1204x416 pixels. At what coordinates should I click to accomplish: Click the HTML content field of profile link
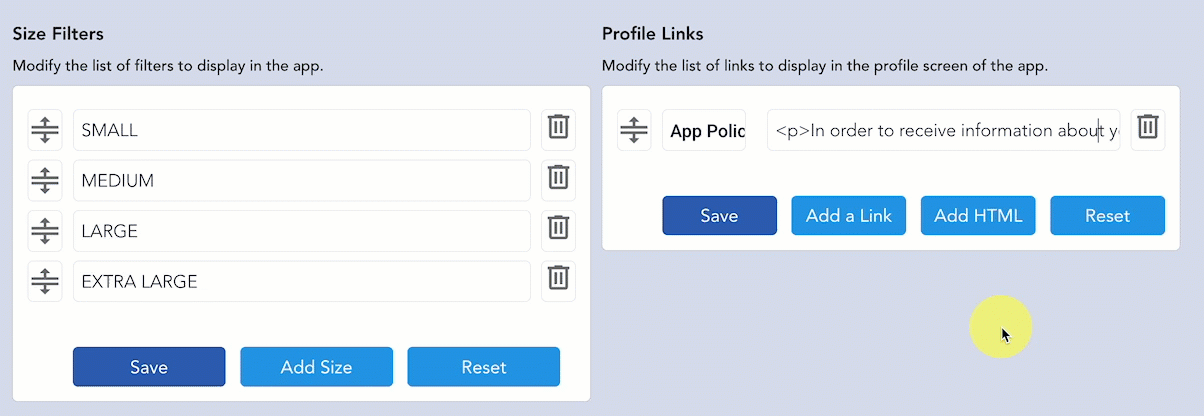pos(943,130)
